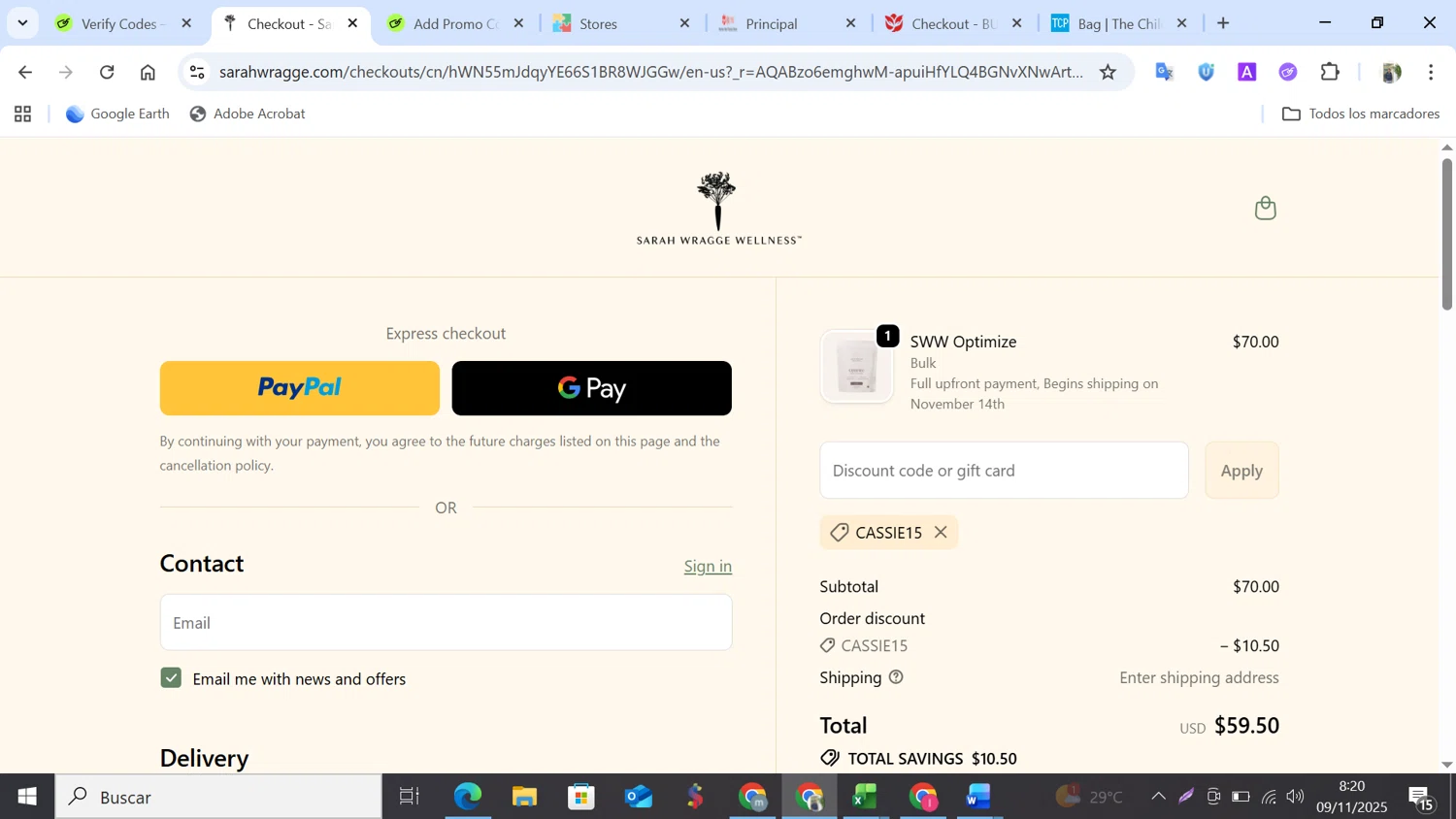Open Task View in the taskbar
This screenshot has height=819, width=1456.
[x=410, y=797]
